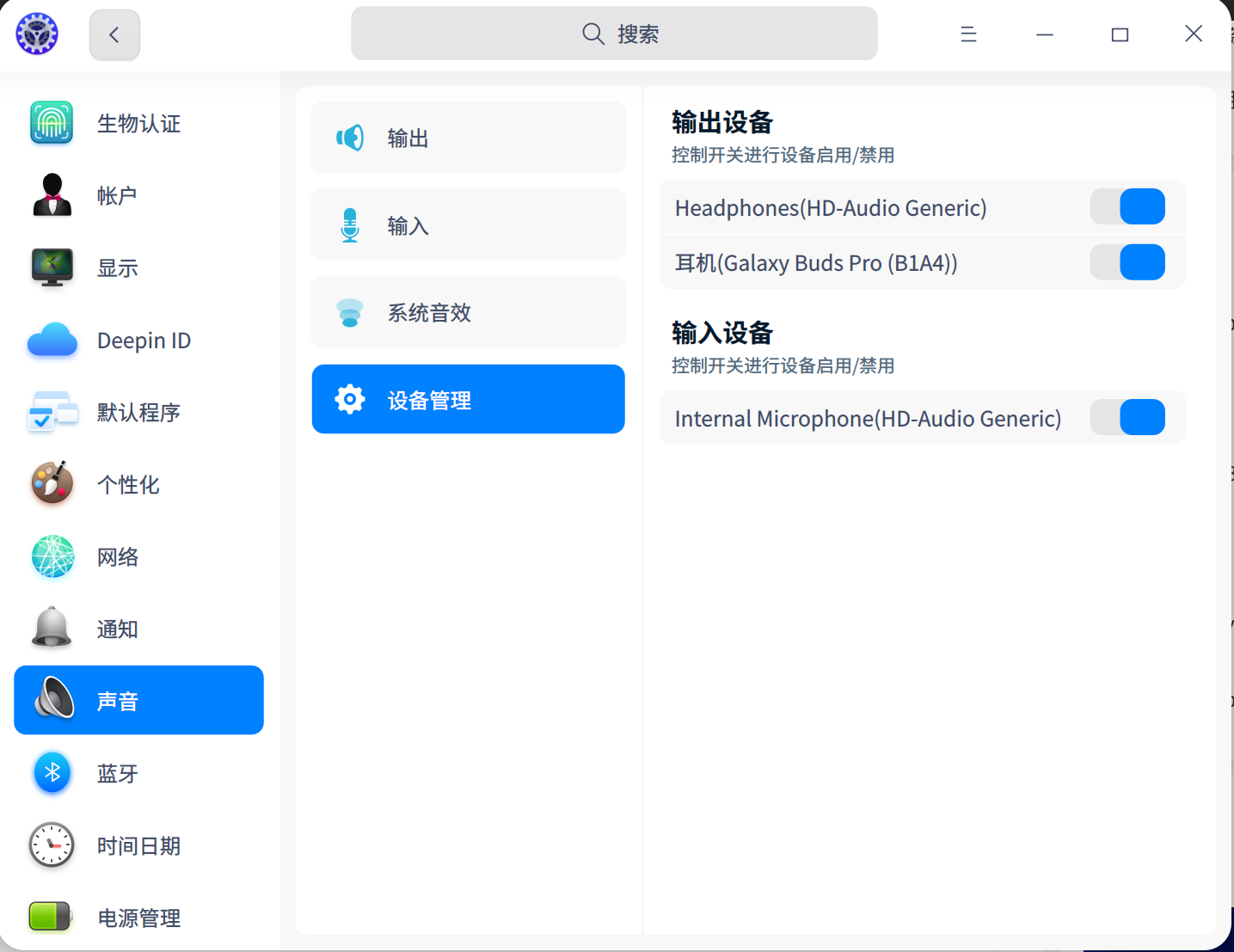Select 通知 label in sidebar

tap(118, 630)
